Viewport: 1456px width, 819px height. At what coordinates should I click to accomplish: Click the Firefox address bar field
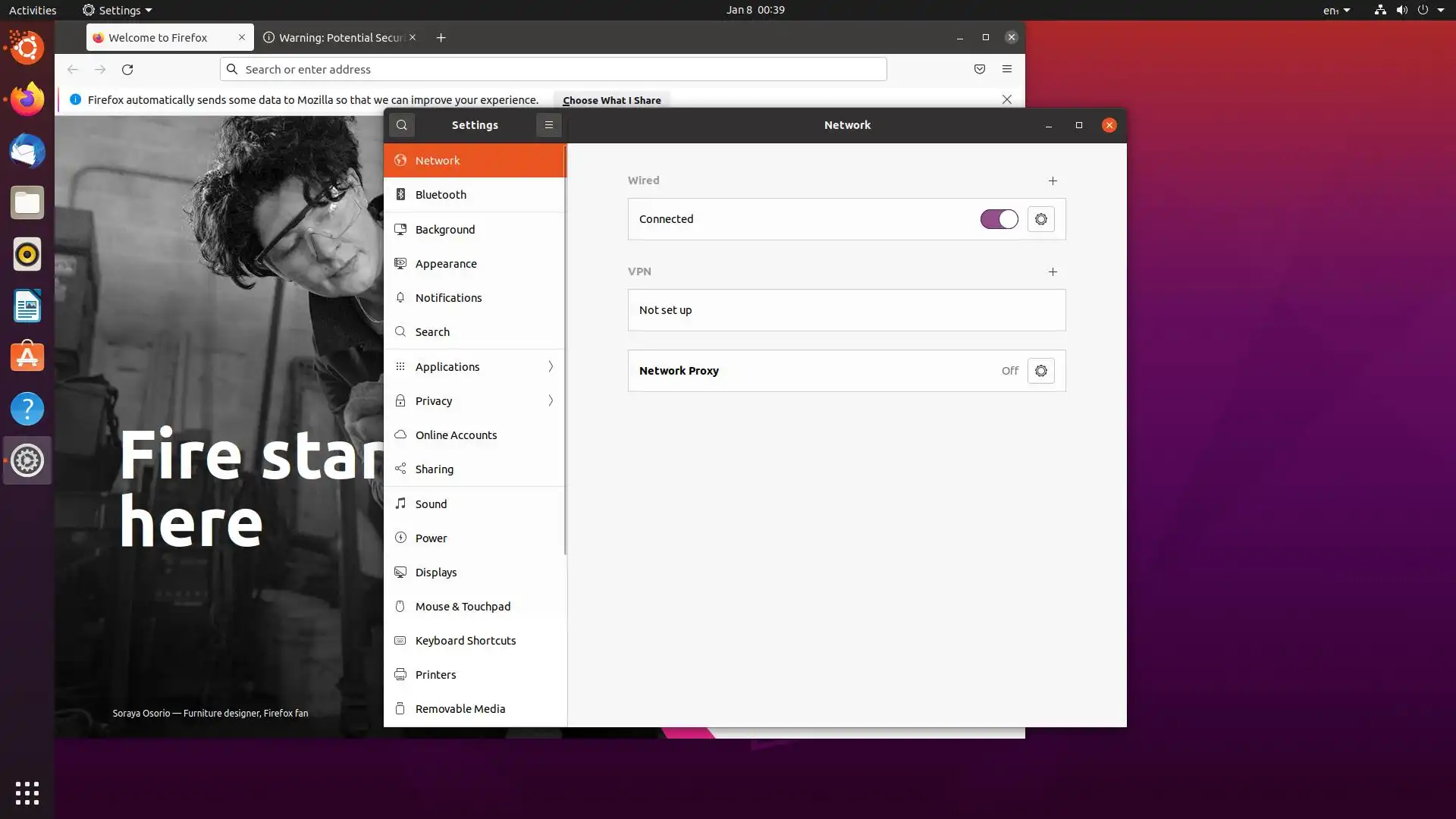pyautogui.click(x=554, y=69)
